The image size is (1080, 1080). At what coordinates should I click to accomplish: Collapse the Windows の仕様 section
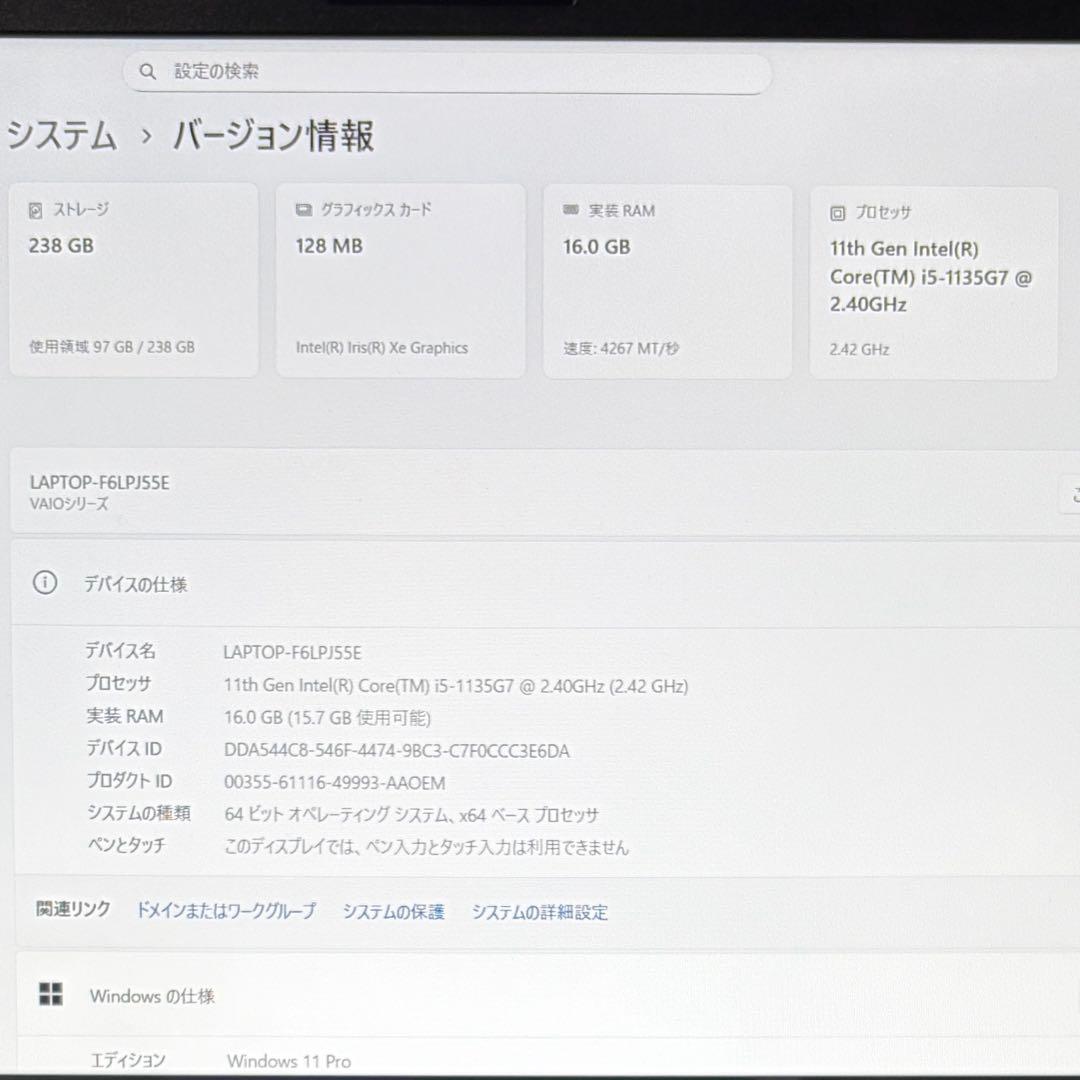548,995
